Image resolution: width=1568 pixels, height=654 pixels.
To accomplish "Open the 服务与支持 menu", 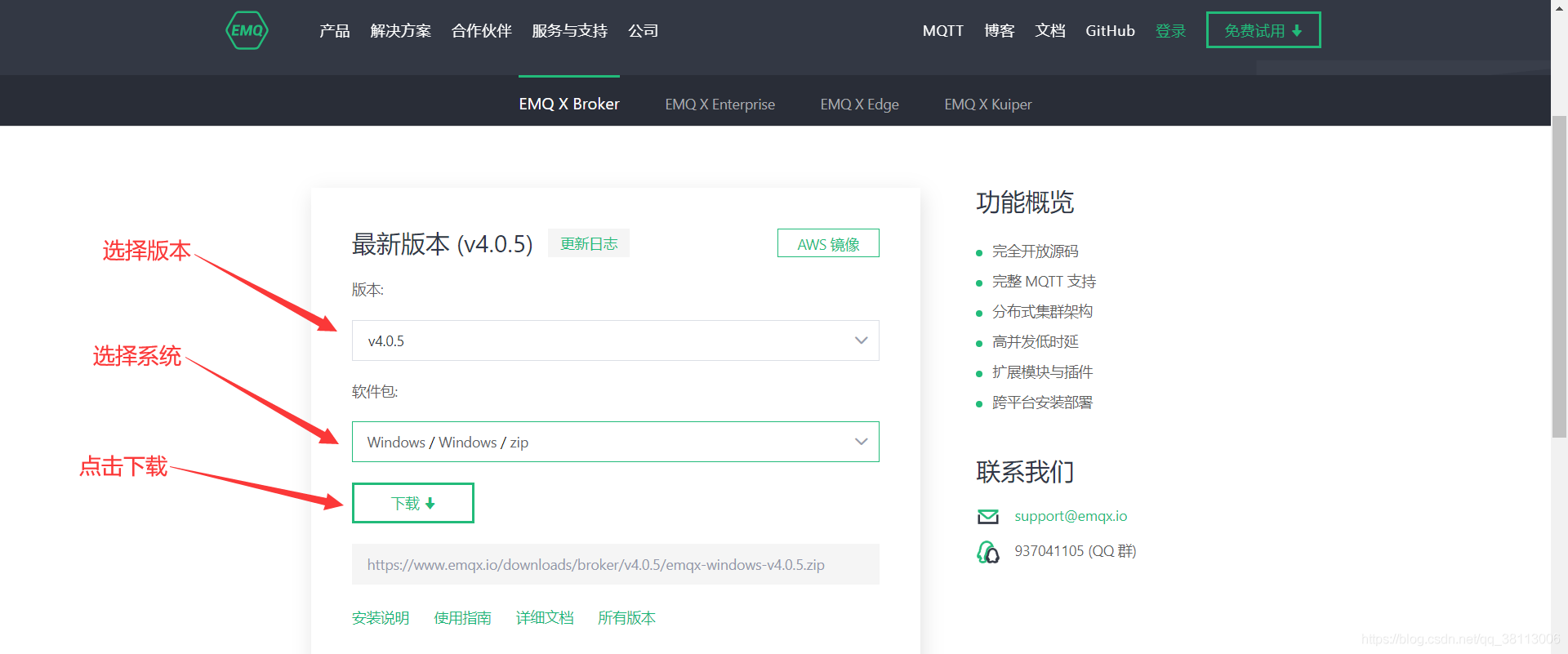I will 570,31.
